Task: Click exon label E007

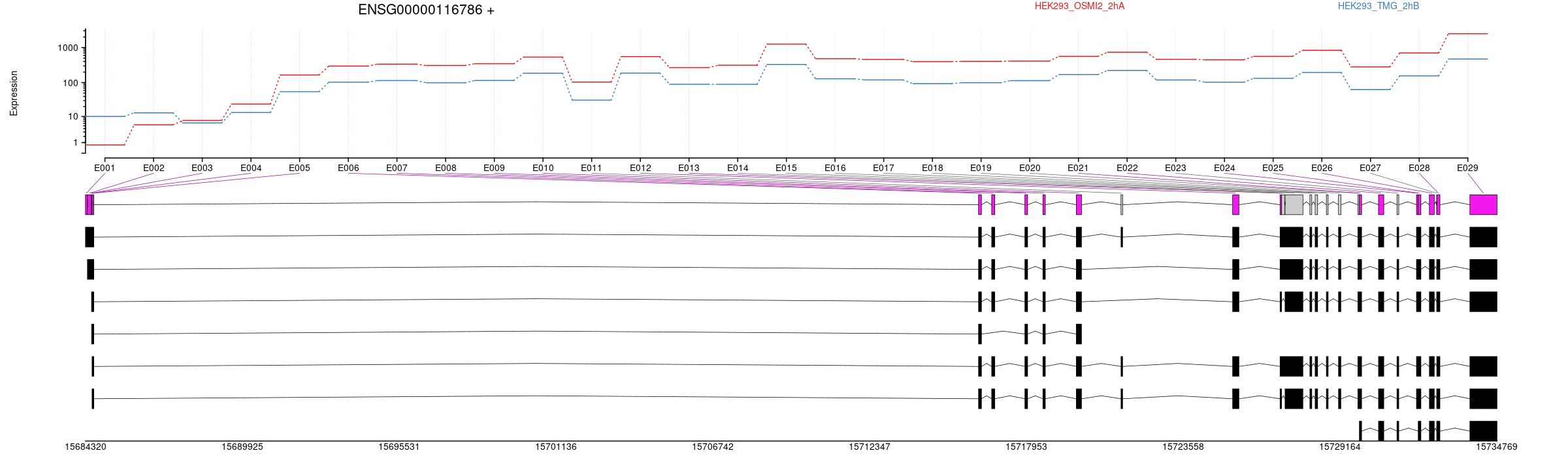Action: 397,168
